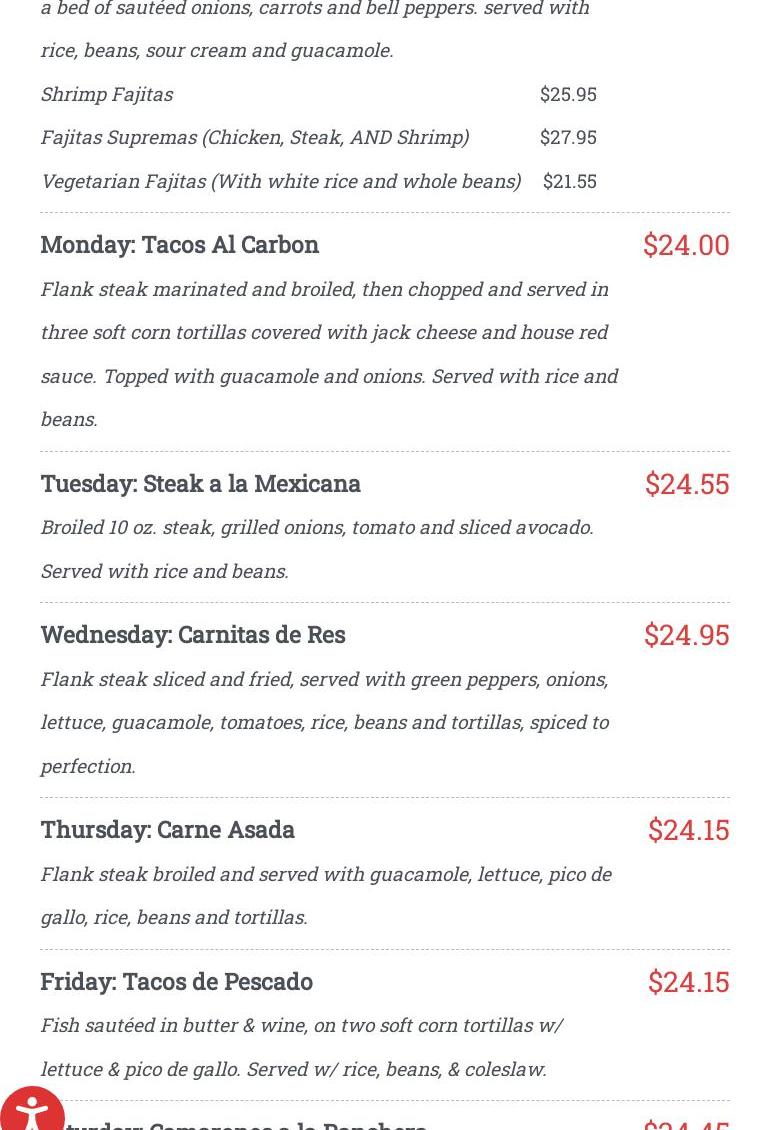
Task: Click the Carne Asada description text
Action: [x=326, y=895]
